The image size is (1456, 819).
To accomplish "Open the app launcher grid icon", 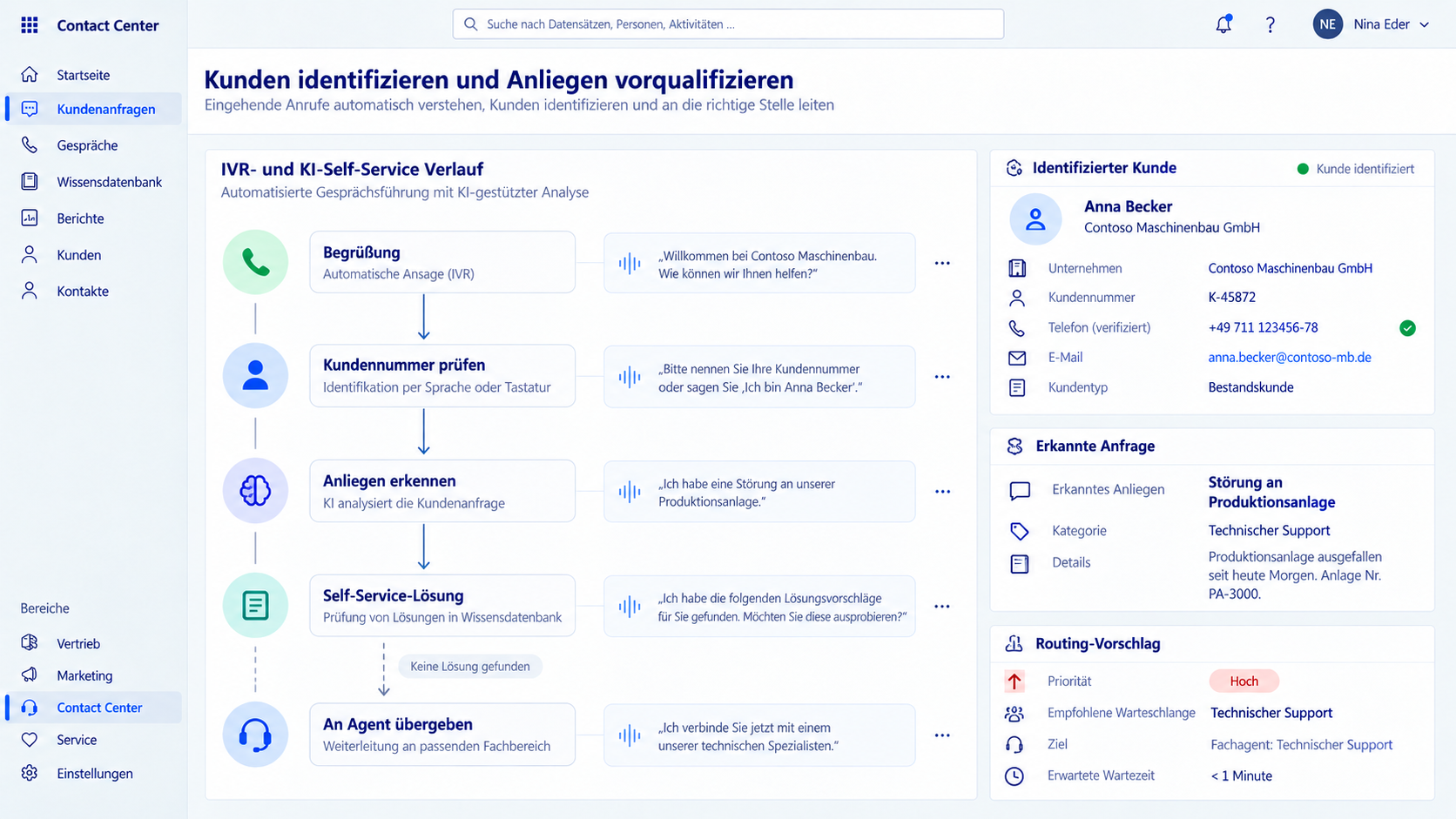I will (x=30, y=25).
